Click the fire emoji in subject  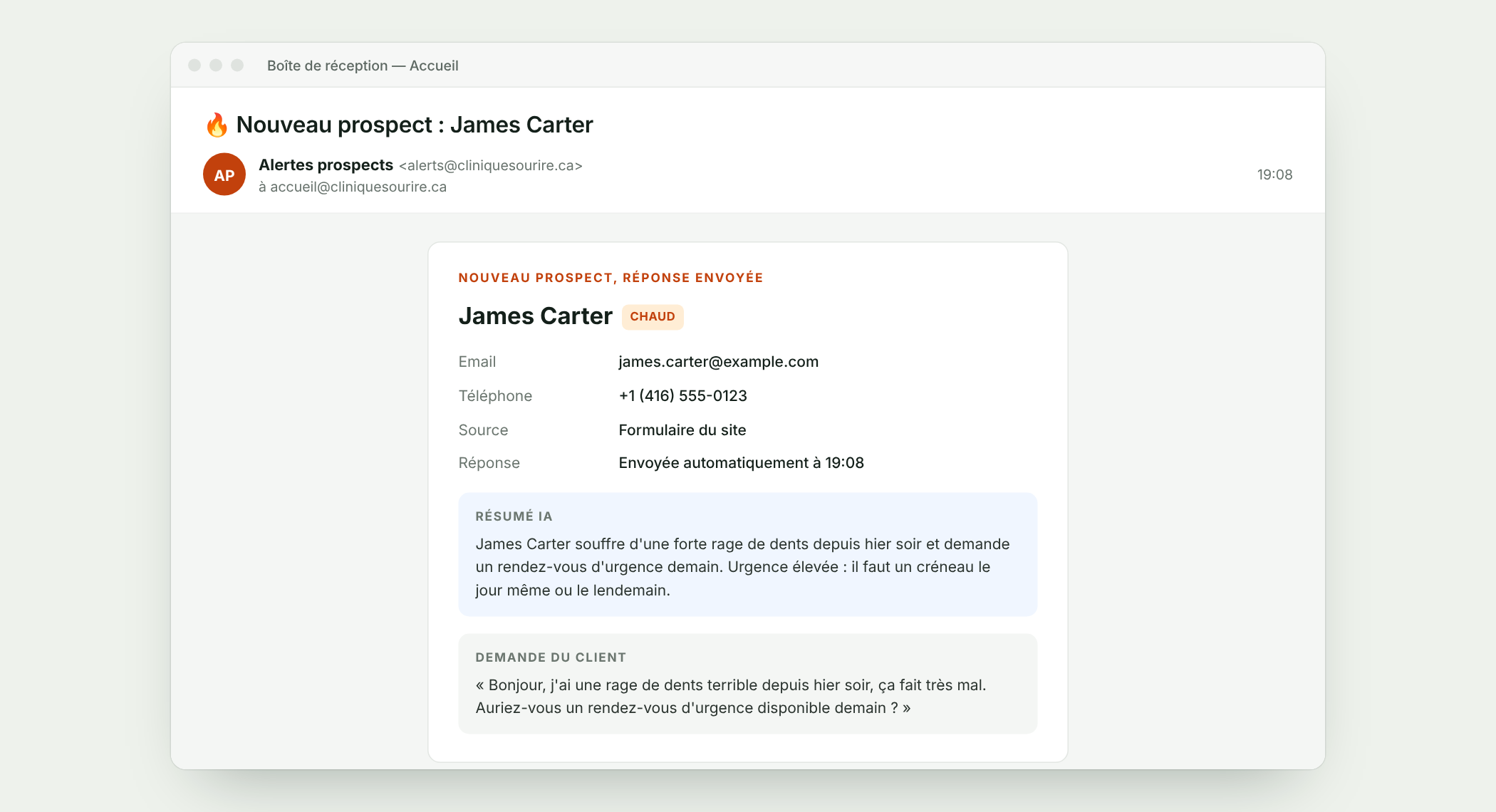click(217, 125)
